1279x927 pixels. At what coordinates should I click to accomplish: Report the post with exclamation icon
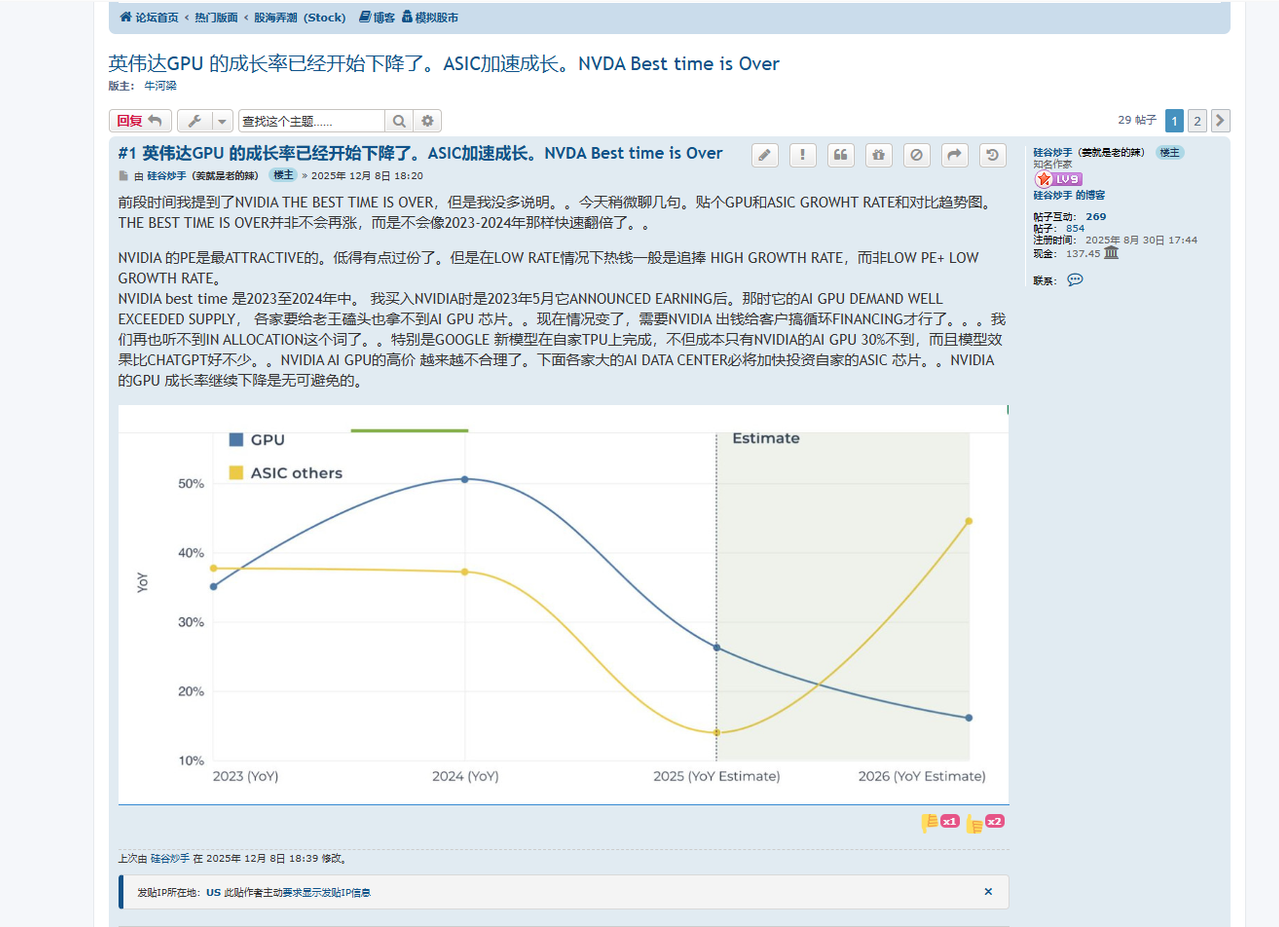point(803,155)
